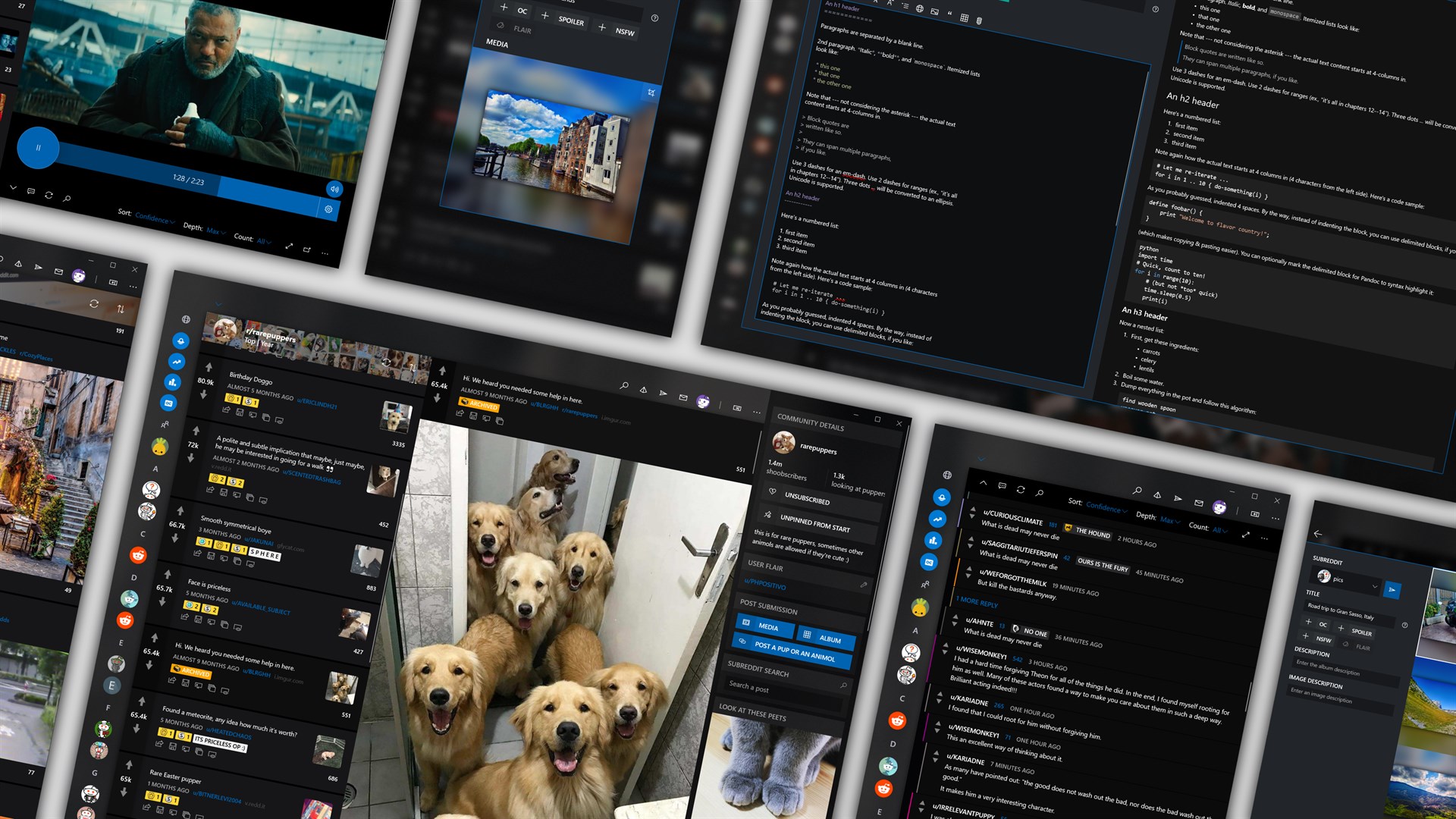Open video settings via gear icon under speaker
The image size is (1456, 819).
pyautogui.click(x=328, y=209)
